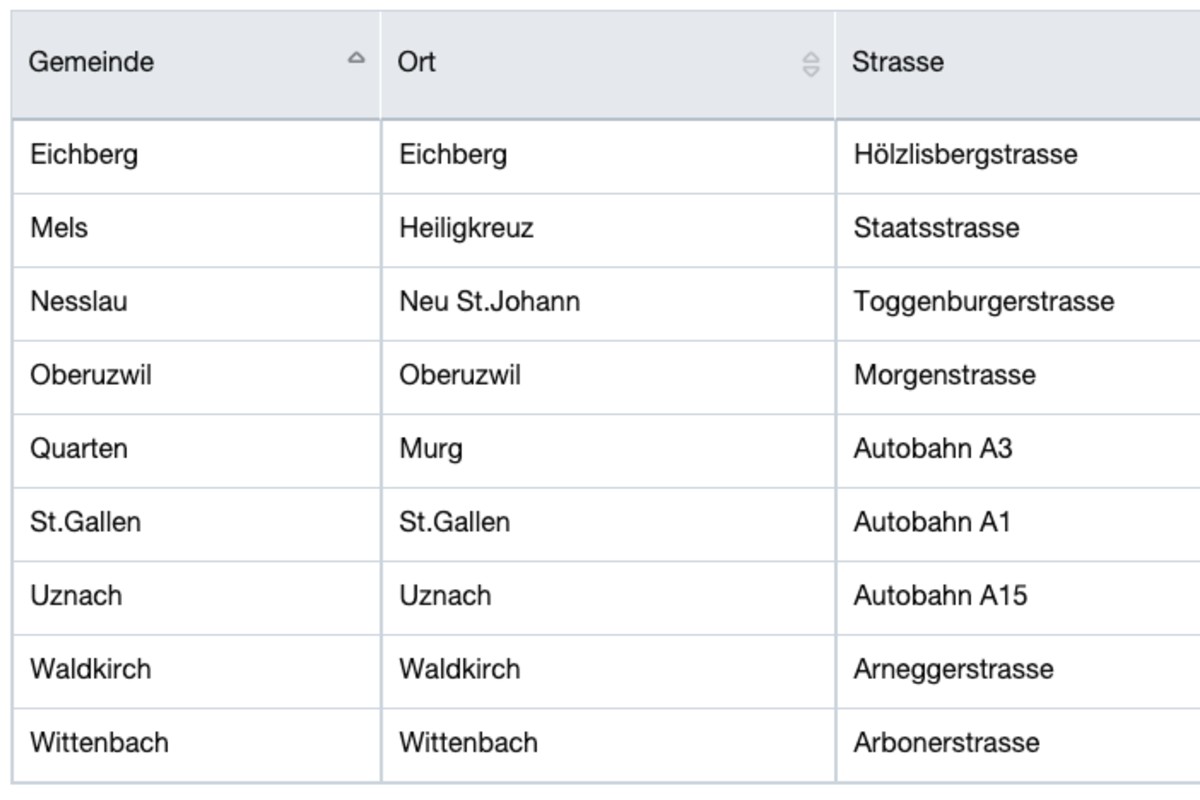Image resolution: width=1200 pixels, height=800 pixels.
Task: Select the Autobahn A1 cell
Action: coord(931,522)
